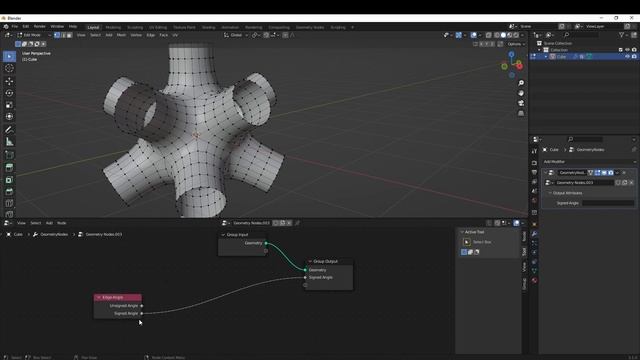The height and width of the screenshot is (360, 640).
Task: Open the Render menu
Action: [x=40, y=27]
